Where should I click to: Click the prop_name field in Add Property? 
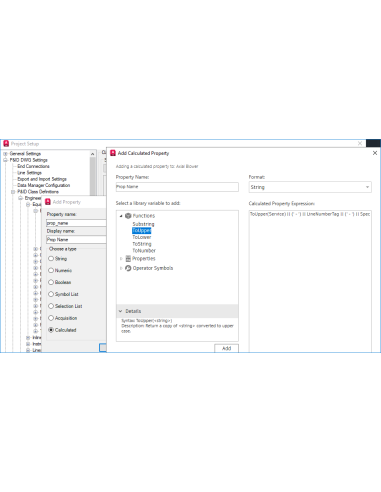point(76,223)
